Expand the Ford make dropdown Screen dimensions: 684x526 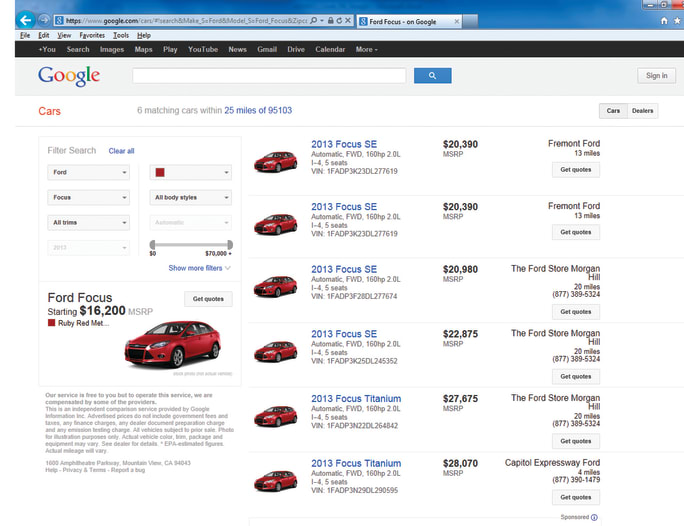coord(89,172)
